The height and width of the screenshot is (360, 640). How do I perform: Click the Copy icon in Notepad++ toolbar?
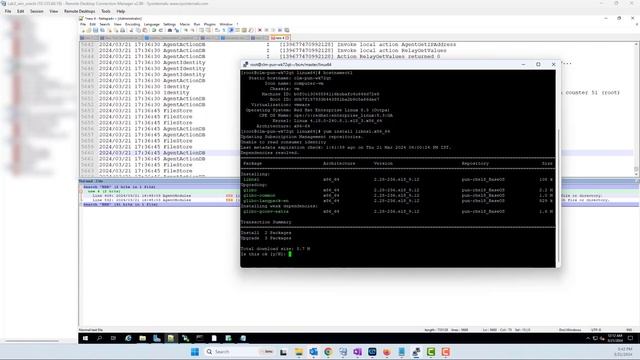138,30
